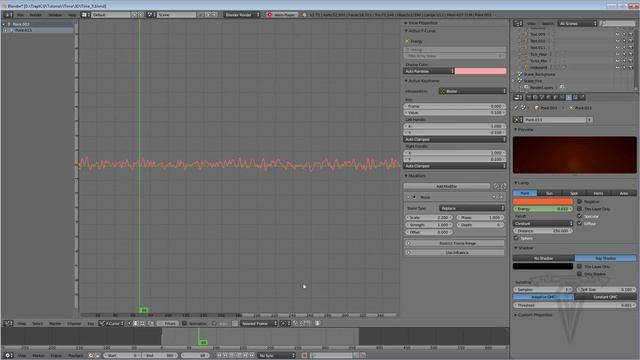The width and height of the screenshot is (640, 360).
Task: Open the Falloff Constant dropdown
Action: pos(543,224)
